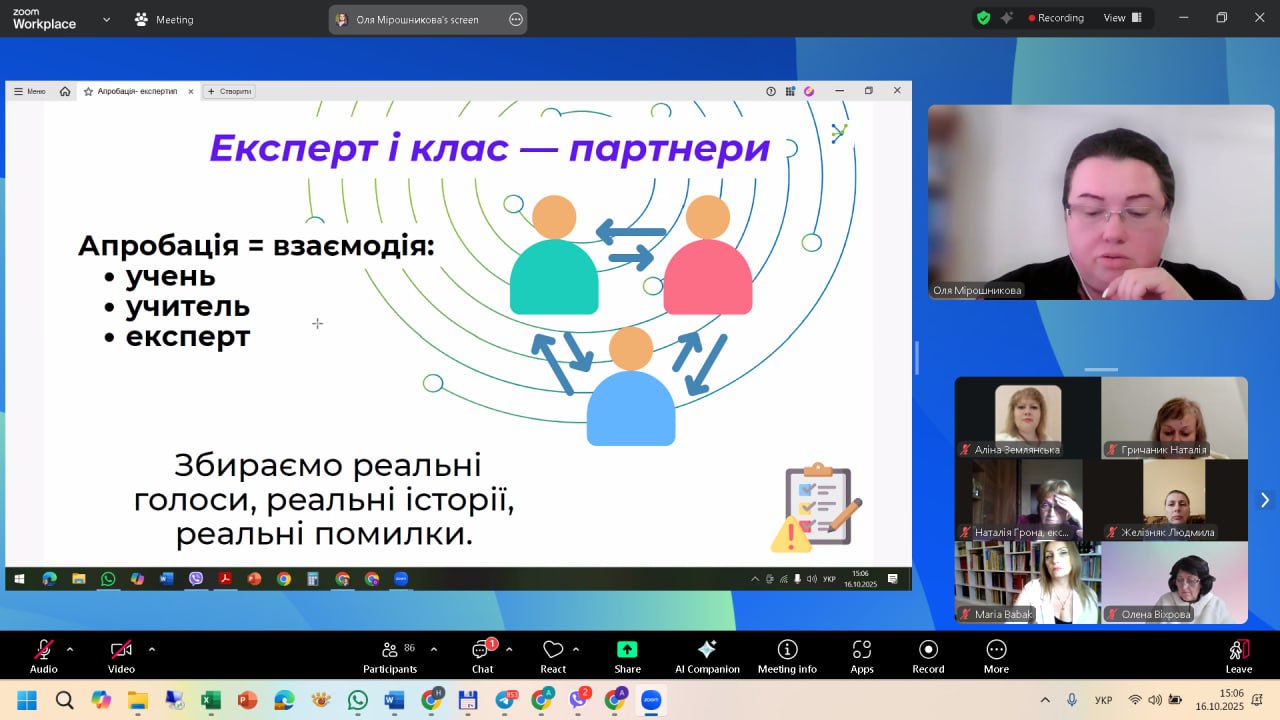Open WhatsApp from the Windows taskbar
This screenshot has height=720, width=1280.
pos(358,700)
